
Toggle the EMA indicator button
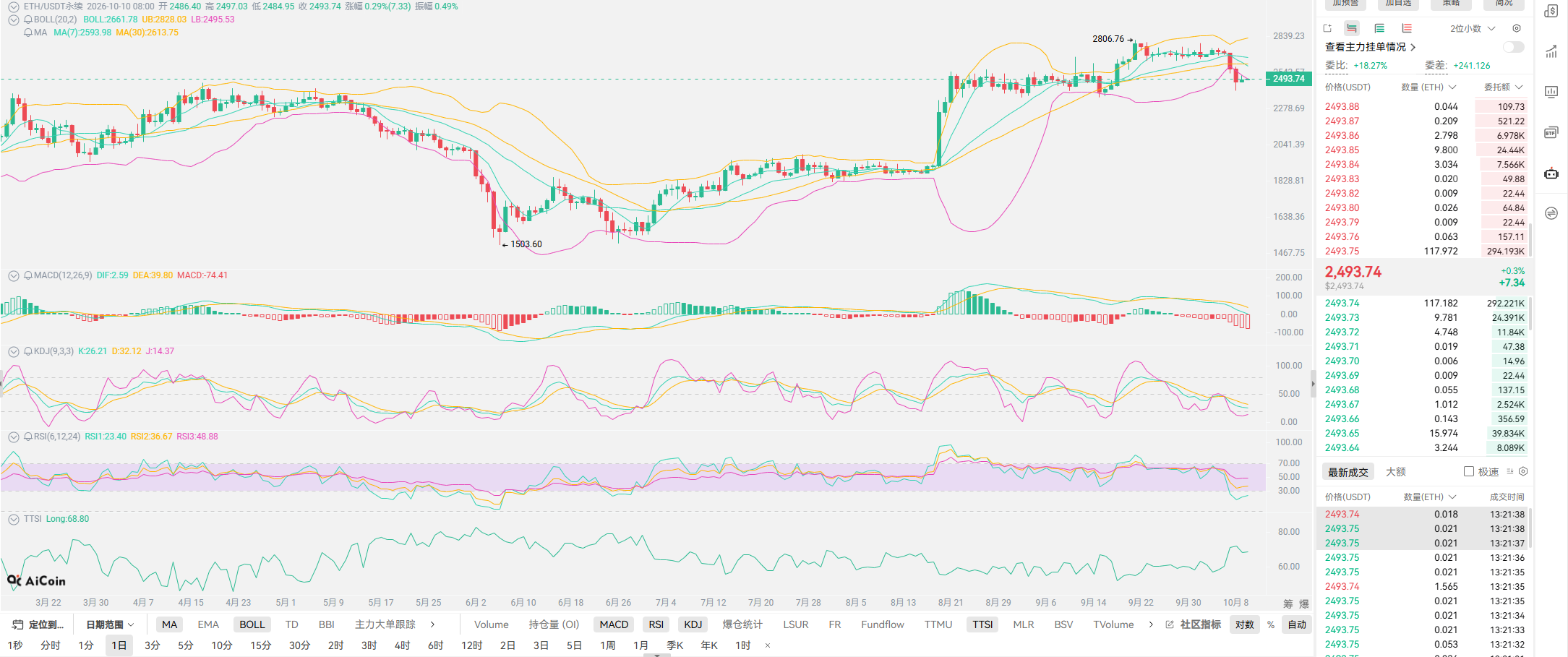point(208,624)
